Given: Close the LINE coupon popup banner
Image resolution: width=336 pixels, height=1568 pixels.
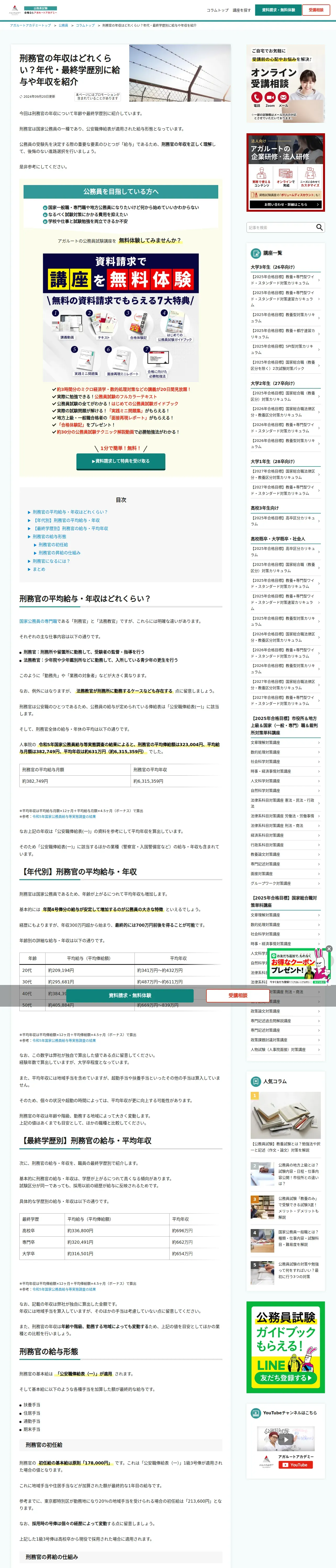Looking at the screenshot, I should tap(329, 948).
